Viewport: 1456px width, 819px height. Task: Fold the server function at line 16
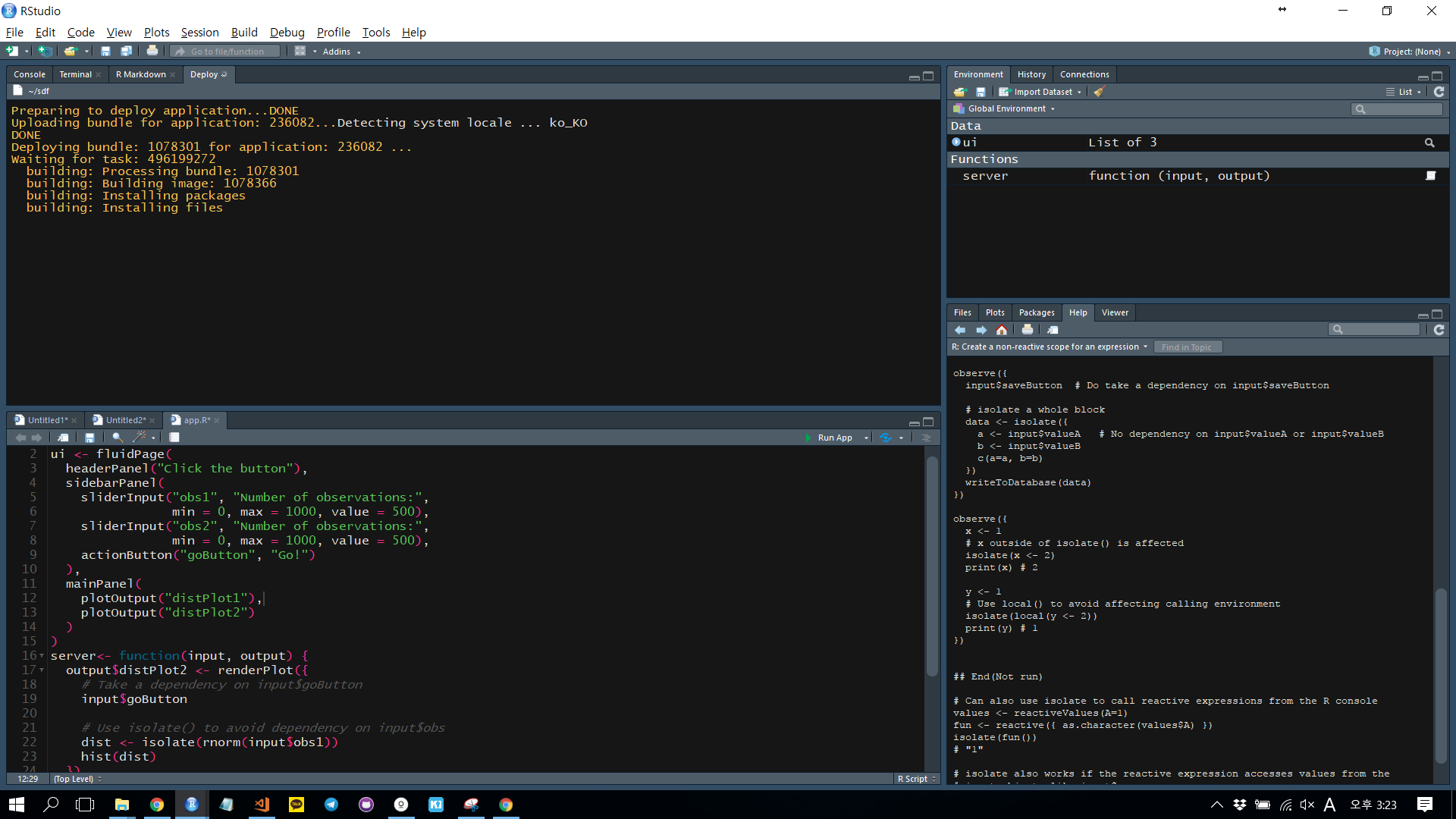click(42, 656)
